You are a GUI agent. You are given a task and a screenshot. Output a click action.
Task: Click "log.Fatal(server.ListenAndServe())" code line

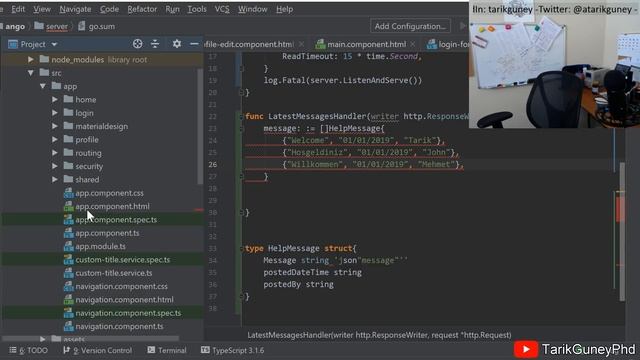pyautogui.click(x=342, y=80)
